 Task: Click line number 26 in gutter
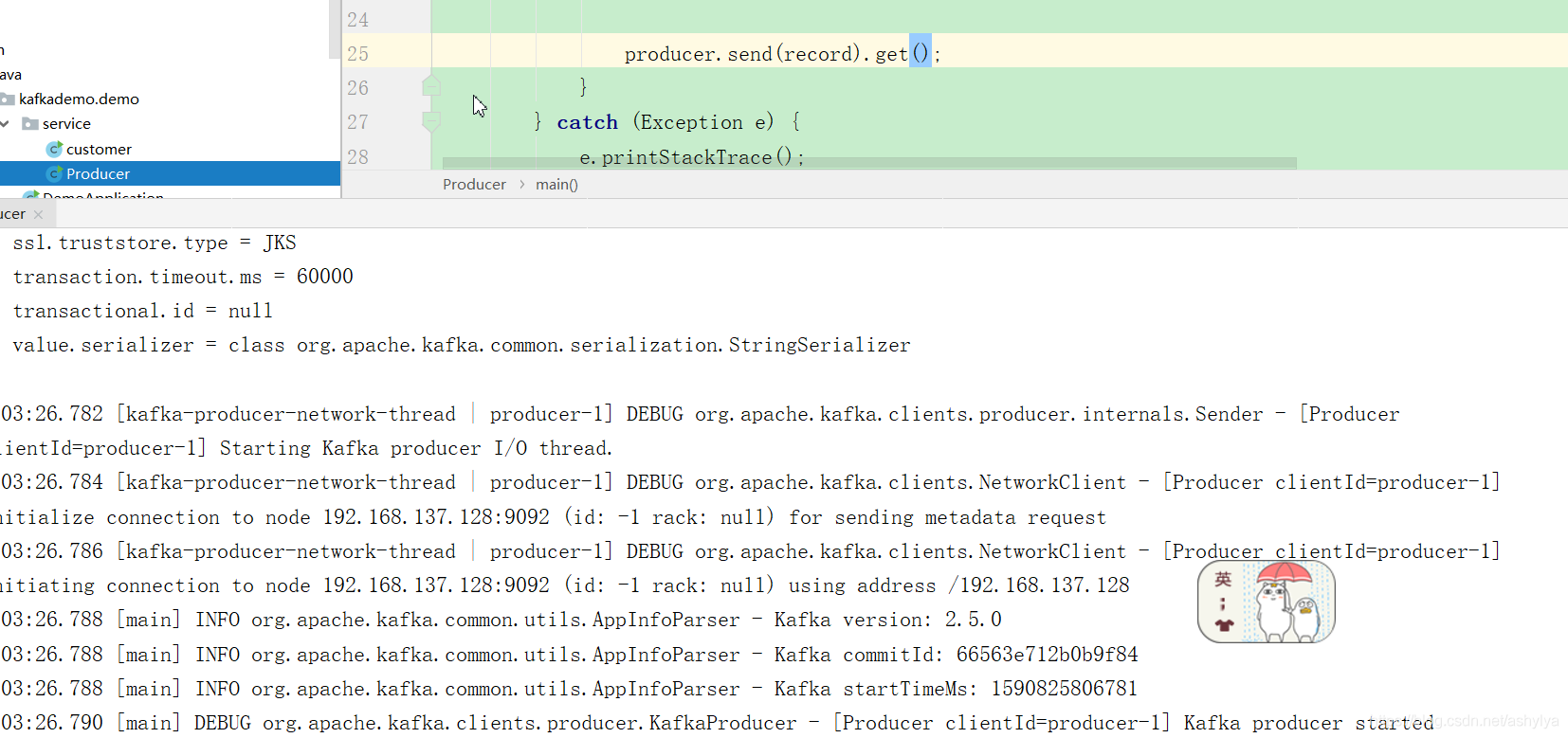coord(357,88)
